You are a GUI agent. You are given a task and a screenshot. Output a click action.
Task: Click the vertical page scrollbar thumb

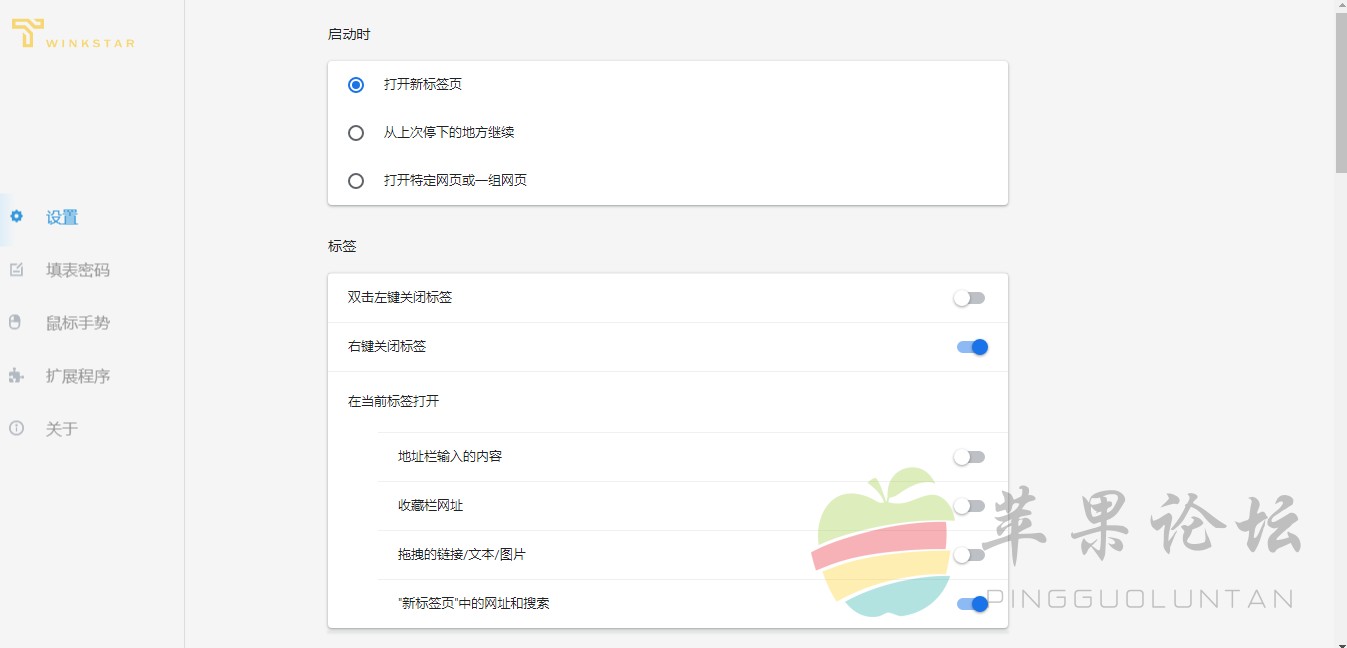point(1340,93)
